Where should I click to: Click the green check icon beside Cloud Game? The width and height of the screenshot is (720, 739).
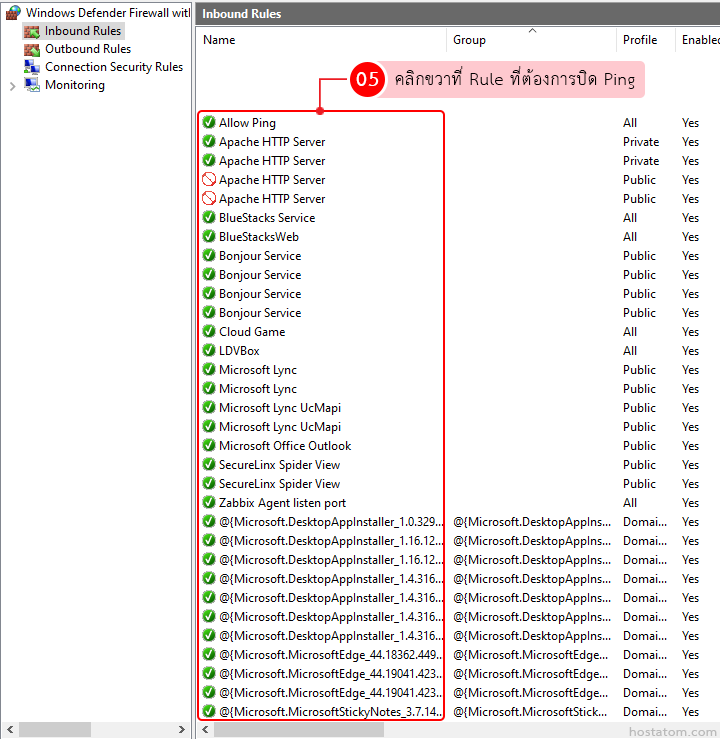[x=209, y=332]
